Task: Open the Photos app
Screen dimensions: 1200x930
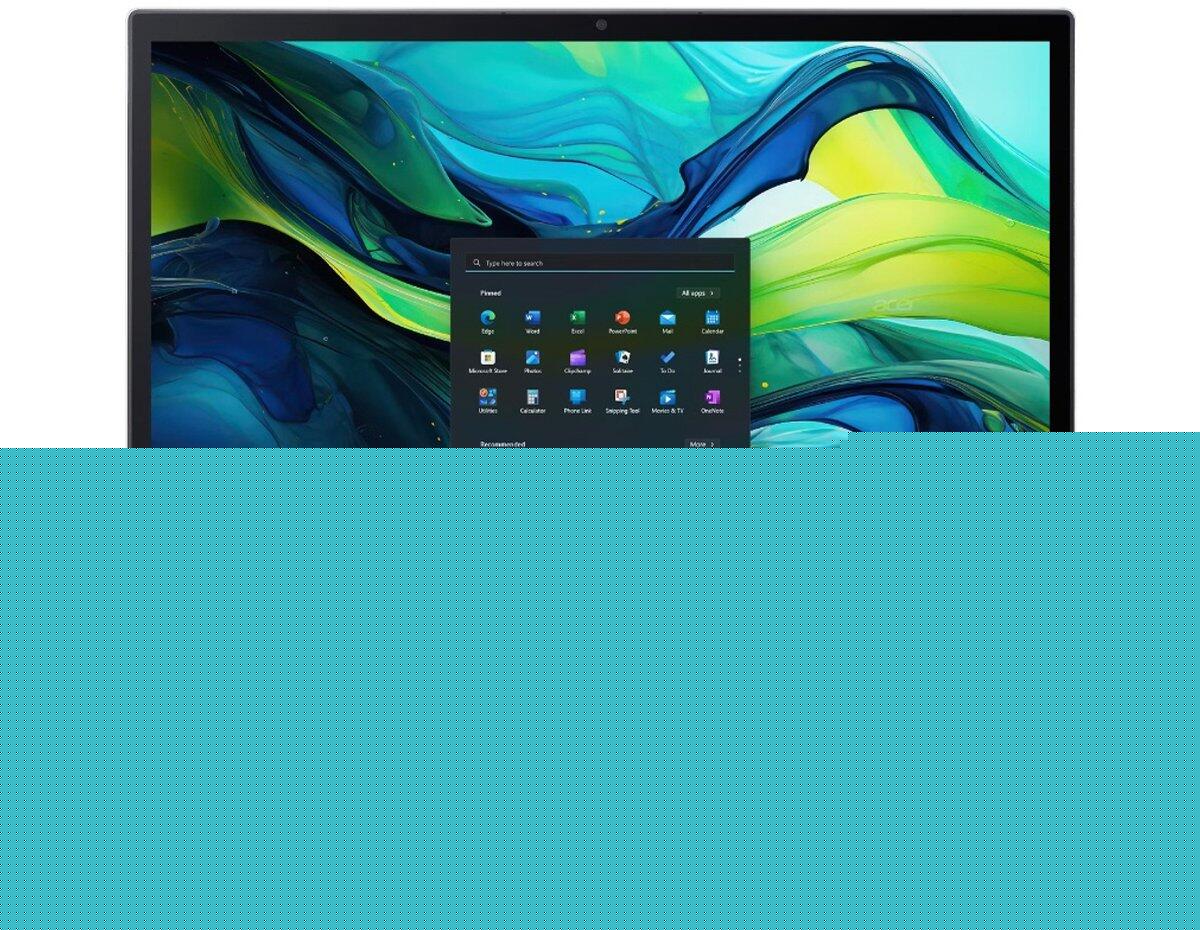Action: [532, 359]
